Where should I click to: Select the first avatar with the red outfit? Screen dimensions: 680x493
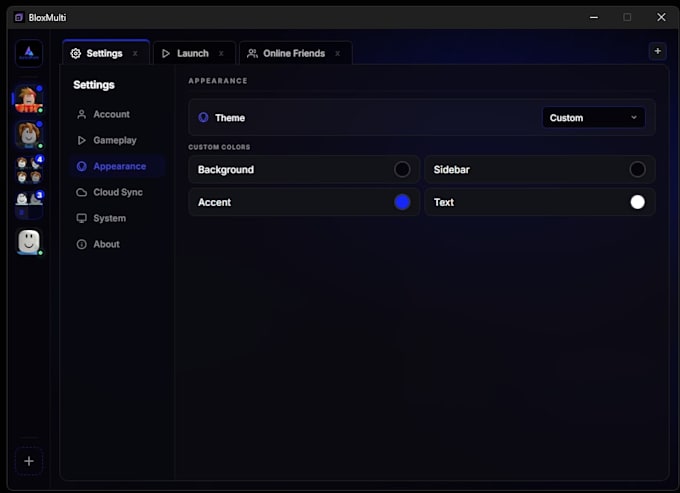click(29, 99)
